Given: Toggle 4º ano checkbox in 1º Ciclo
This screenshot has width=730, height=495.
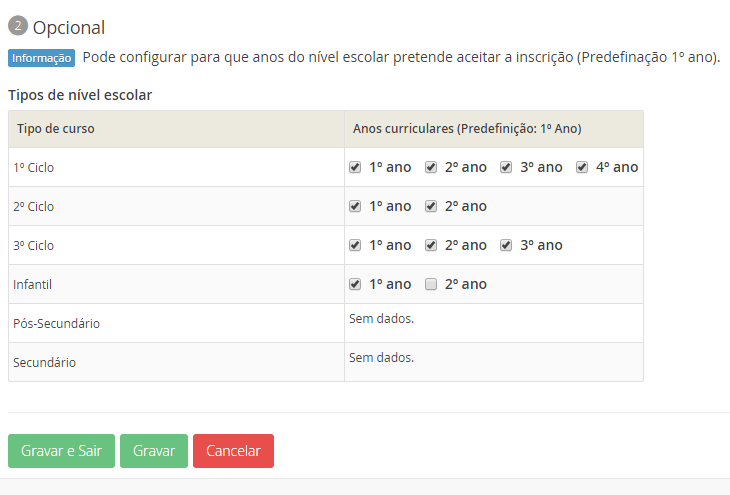Looking at the screenshot, I should point(582,167).
